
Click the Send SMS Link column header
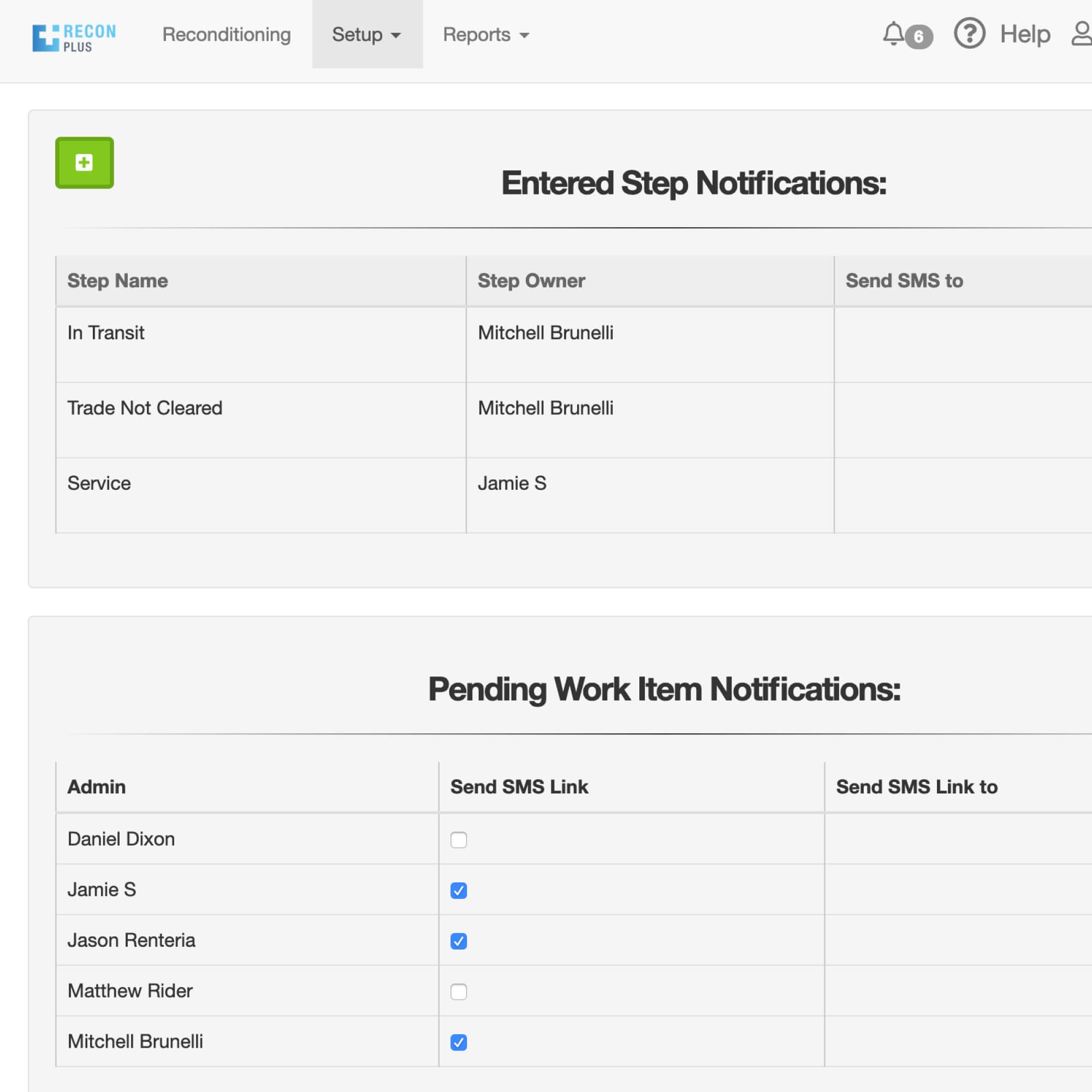(519, 787)
